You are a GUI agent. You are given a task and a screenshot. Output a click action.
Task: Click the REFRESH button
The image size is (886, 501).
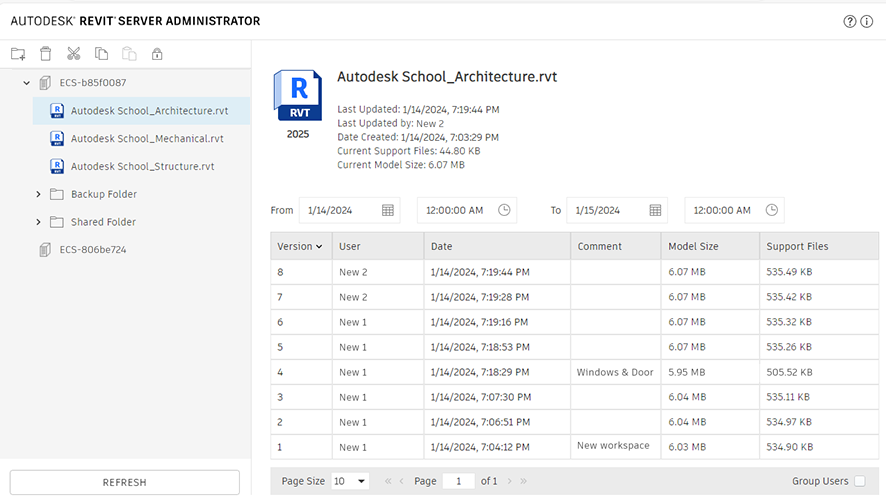(x=124, y=482)
